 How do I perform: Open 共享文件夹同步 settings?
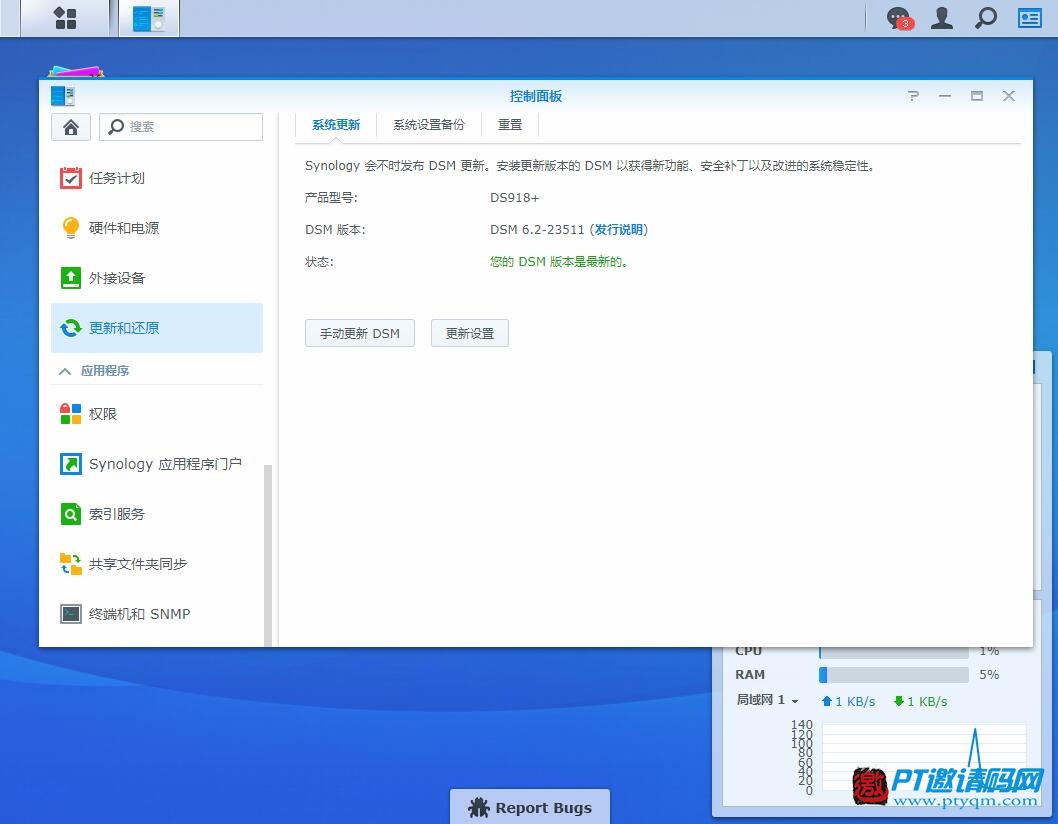[x=157, y=564]
